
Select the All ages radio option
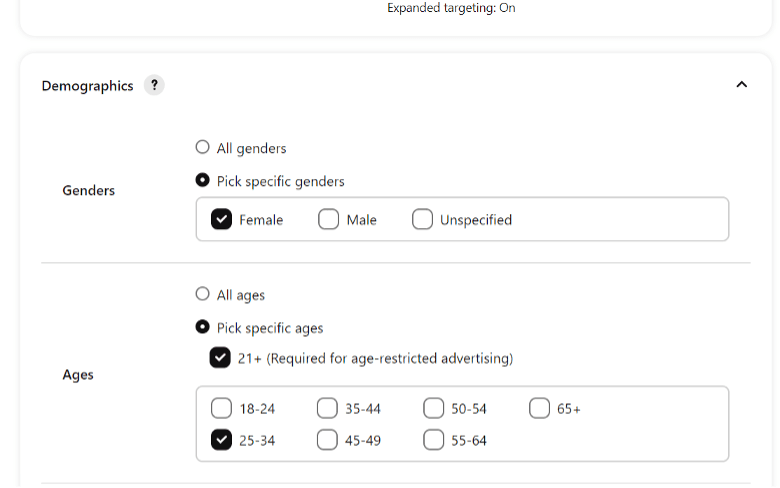pos(202,294)
